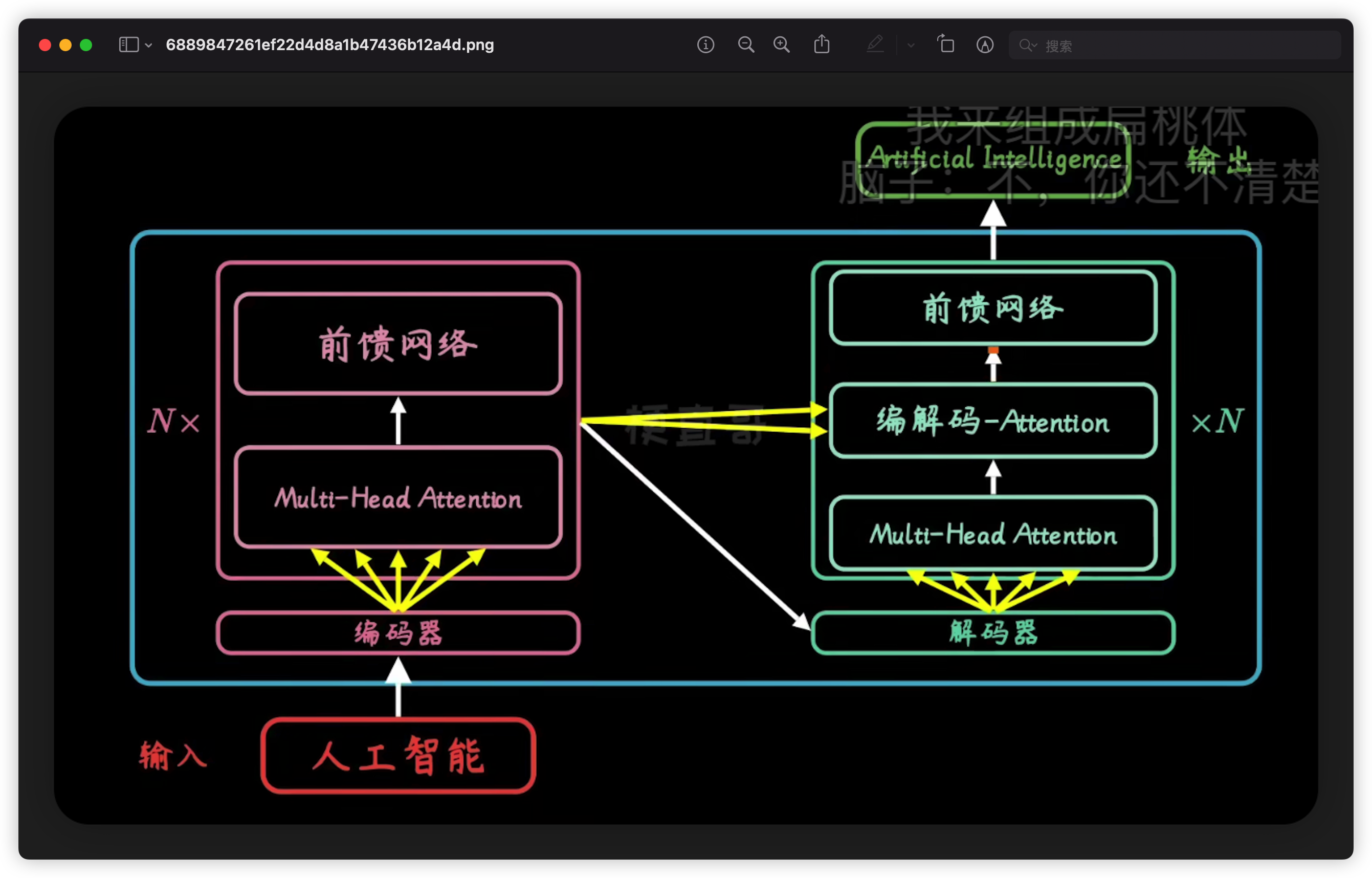Click the pink 编码器 encoder box
The image size is (1372, 878).
tap(398, 632)
